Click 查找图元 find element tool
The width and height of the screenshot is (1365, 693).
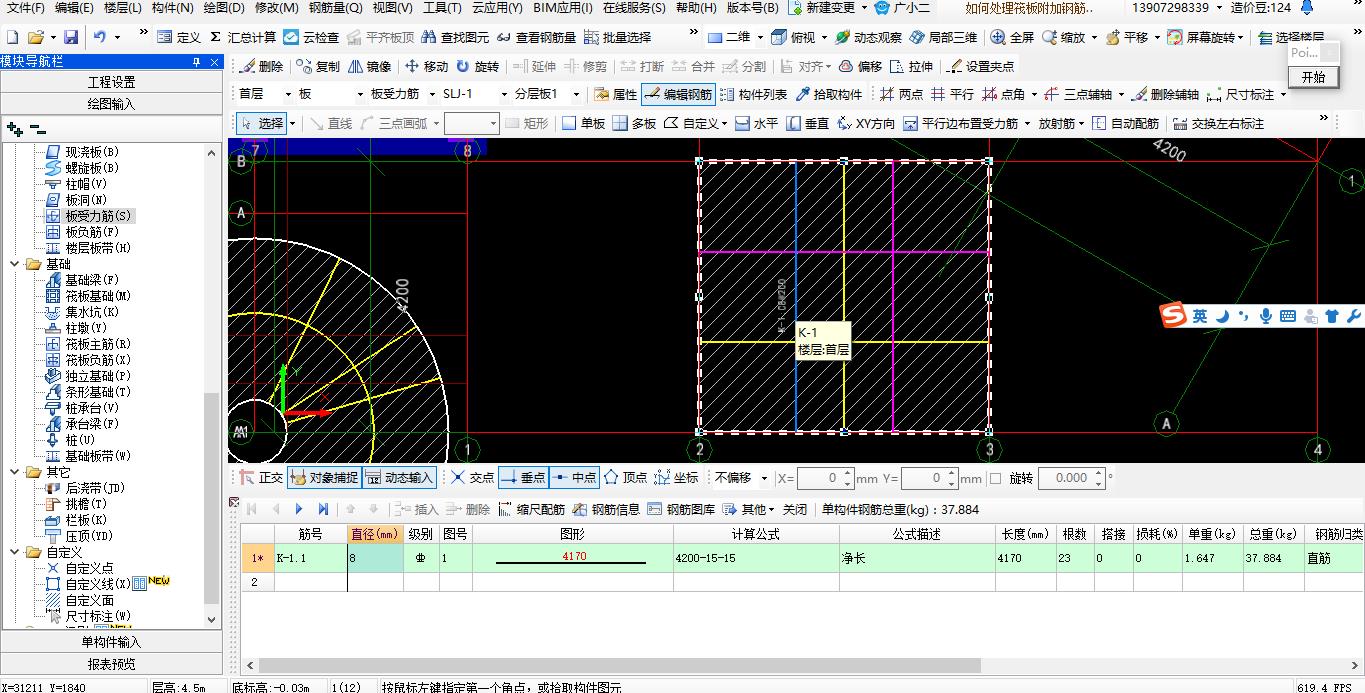click(x=456, y=37)
